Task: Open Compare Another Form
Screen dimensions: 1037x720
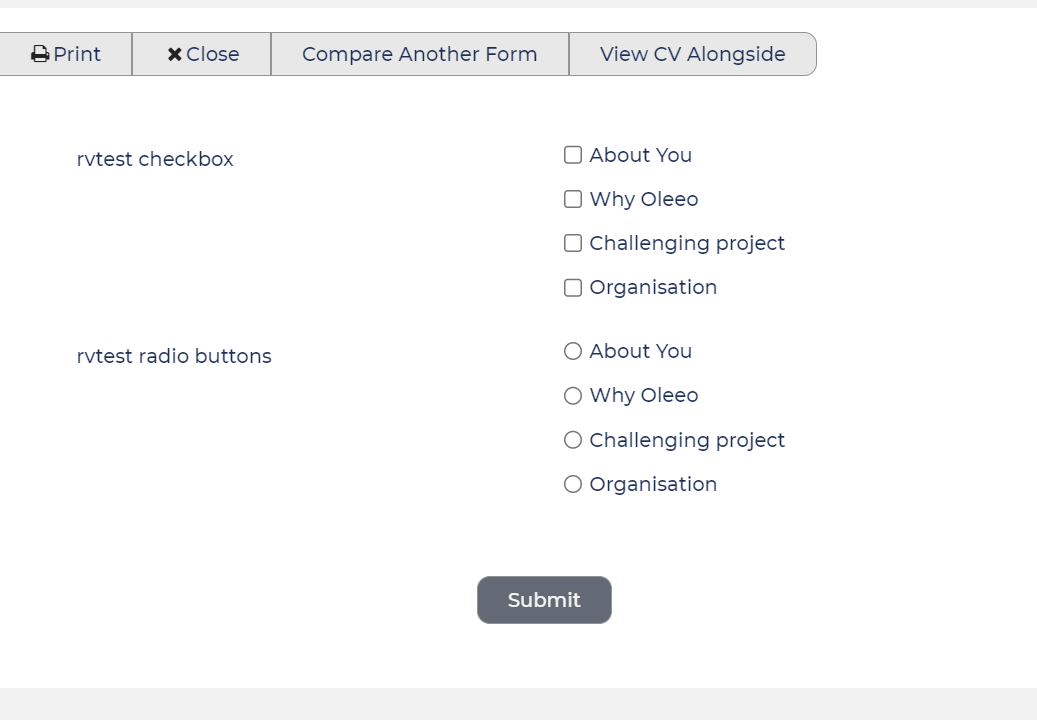Action: pos(420,54)
